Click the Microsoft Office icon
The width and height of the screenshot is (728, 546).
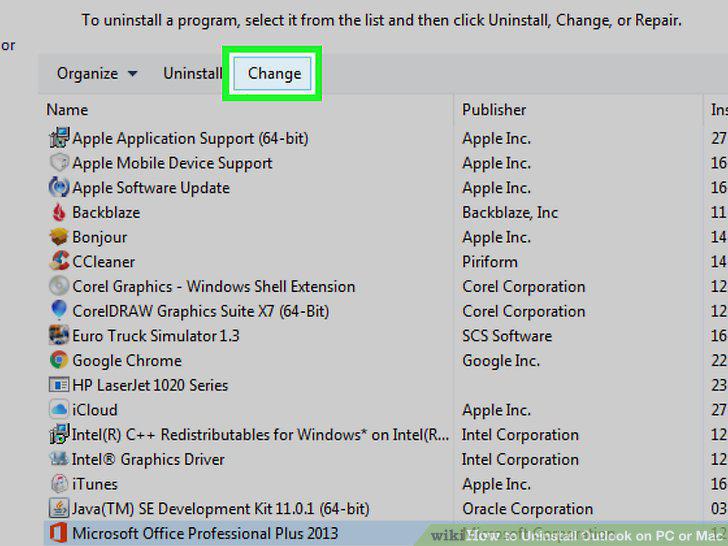59,533
